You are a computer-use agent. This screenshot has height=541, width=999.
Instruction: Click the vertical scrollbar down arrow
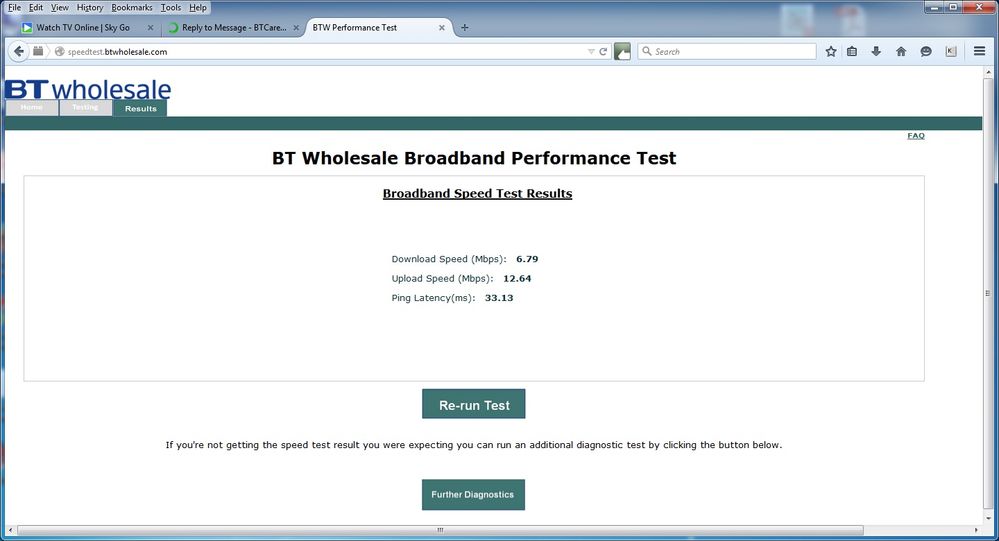pyautogui.click(x=988, y=518)
